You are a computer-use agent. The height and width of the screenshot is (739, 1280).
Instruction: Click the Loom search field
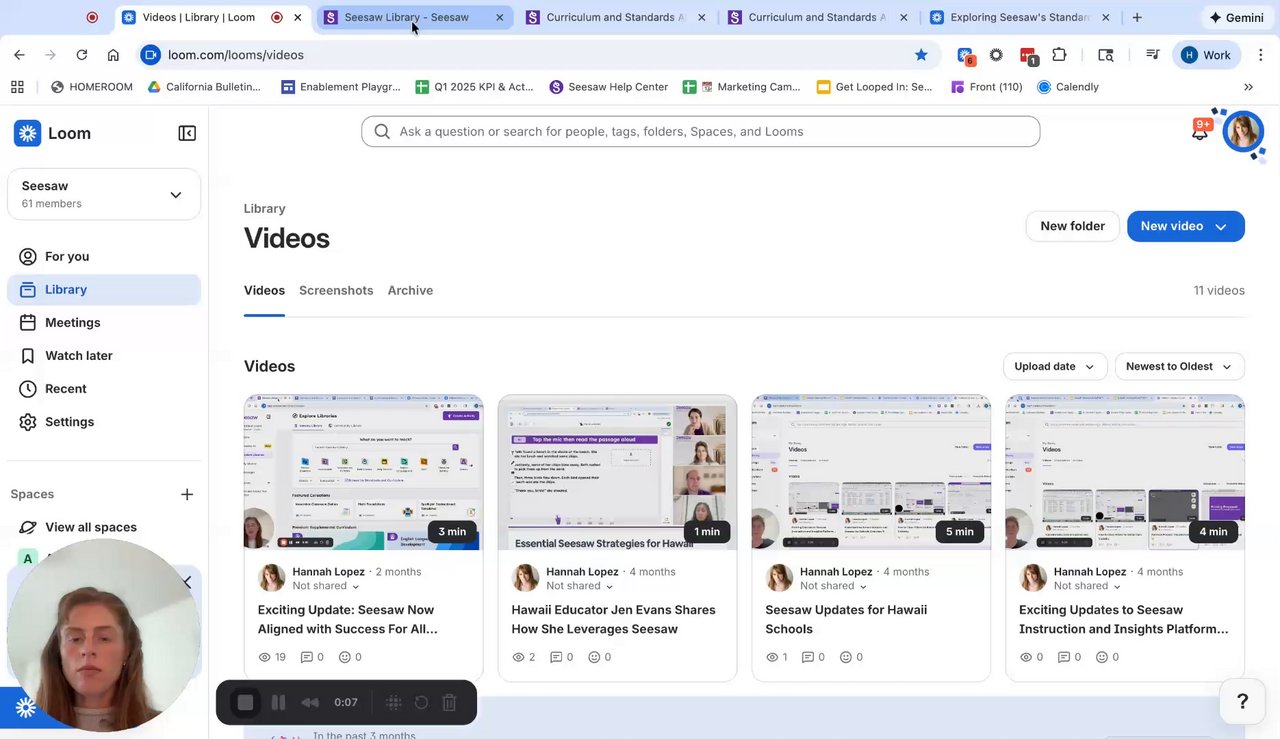pos(700,131)
